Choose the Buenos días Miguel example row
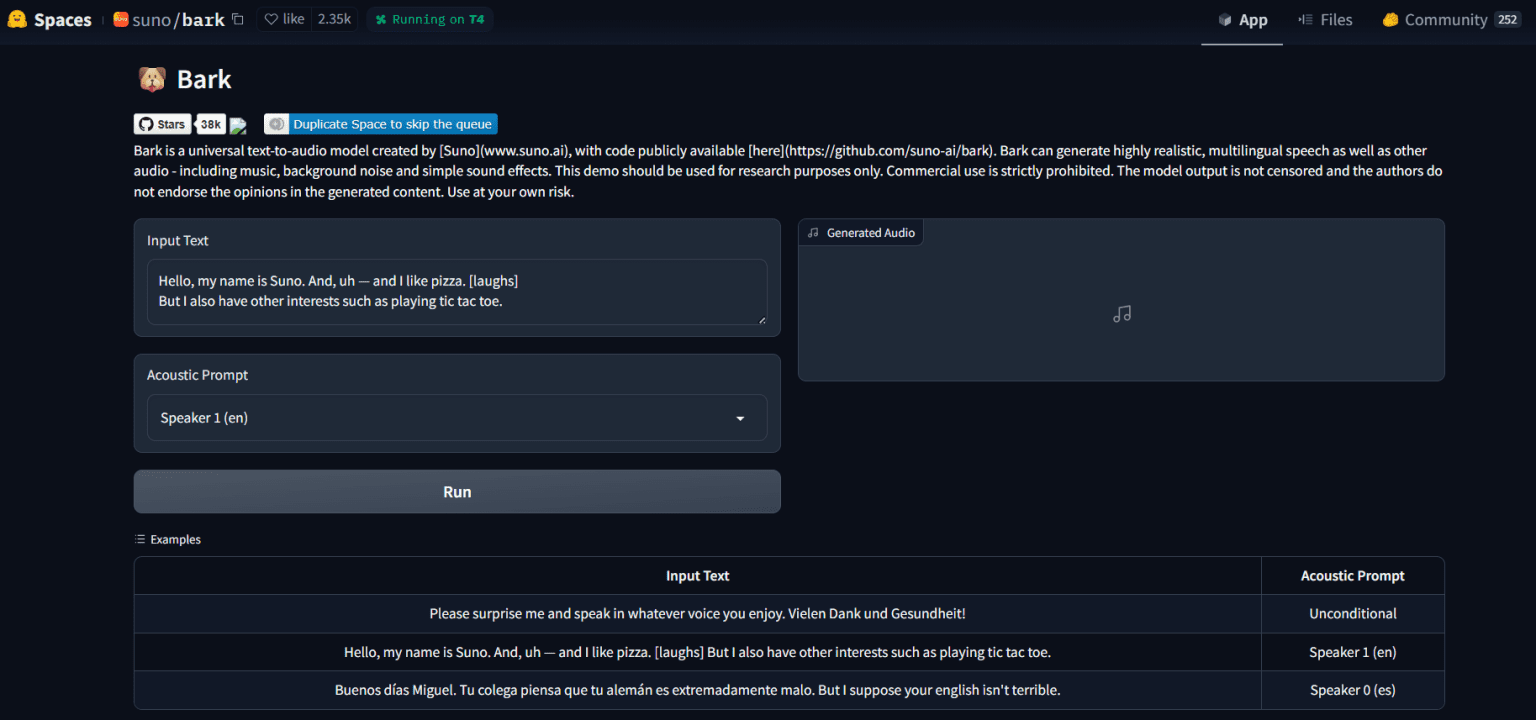This screenshot has width=1536, height=720. pos(697,690)
